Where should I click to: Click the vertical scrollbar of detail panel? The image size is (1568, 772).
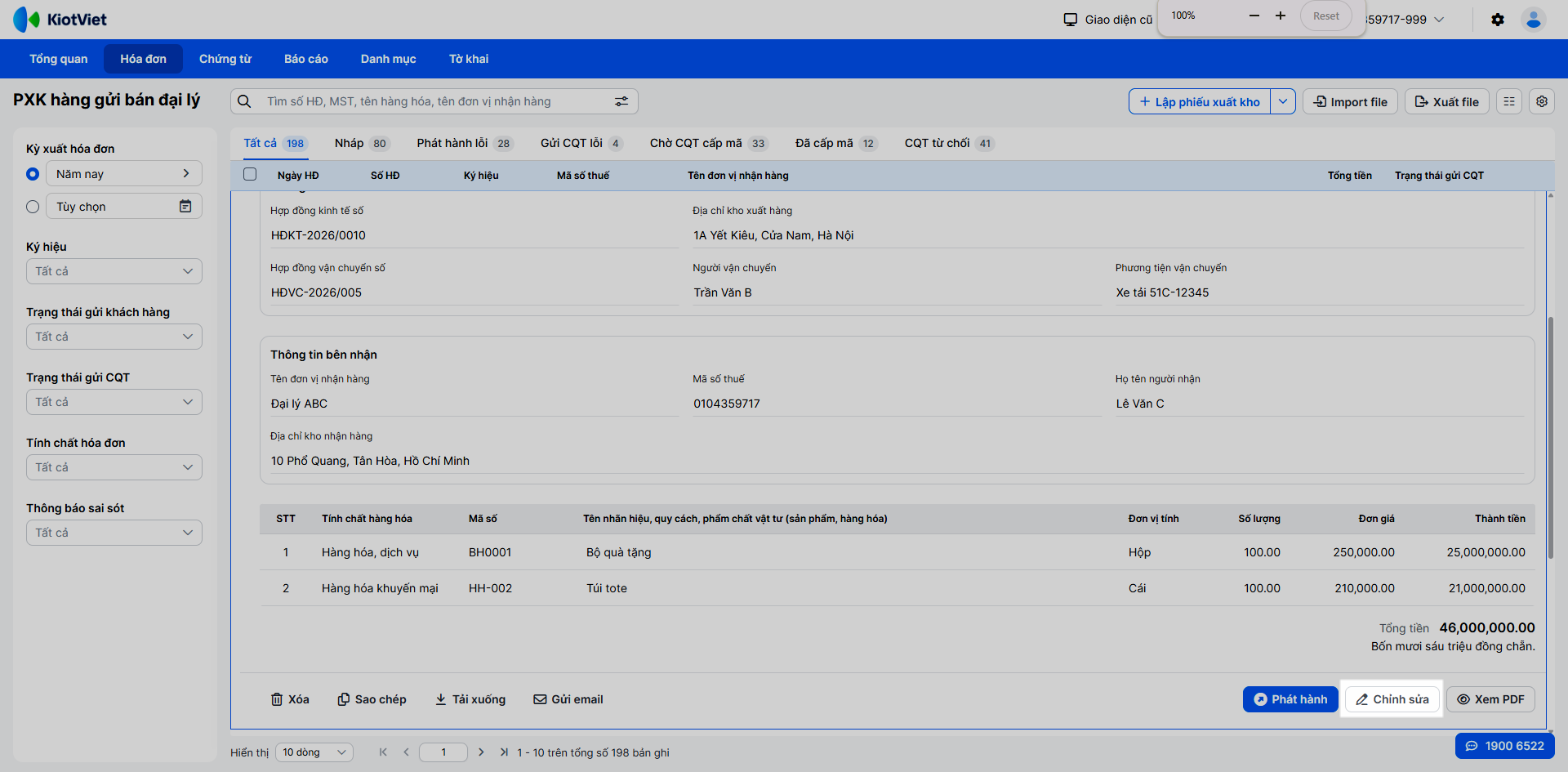1550,439
